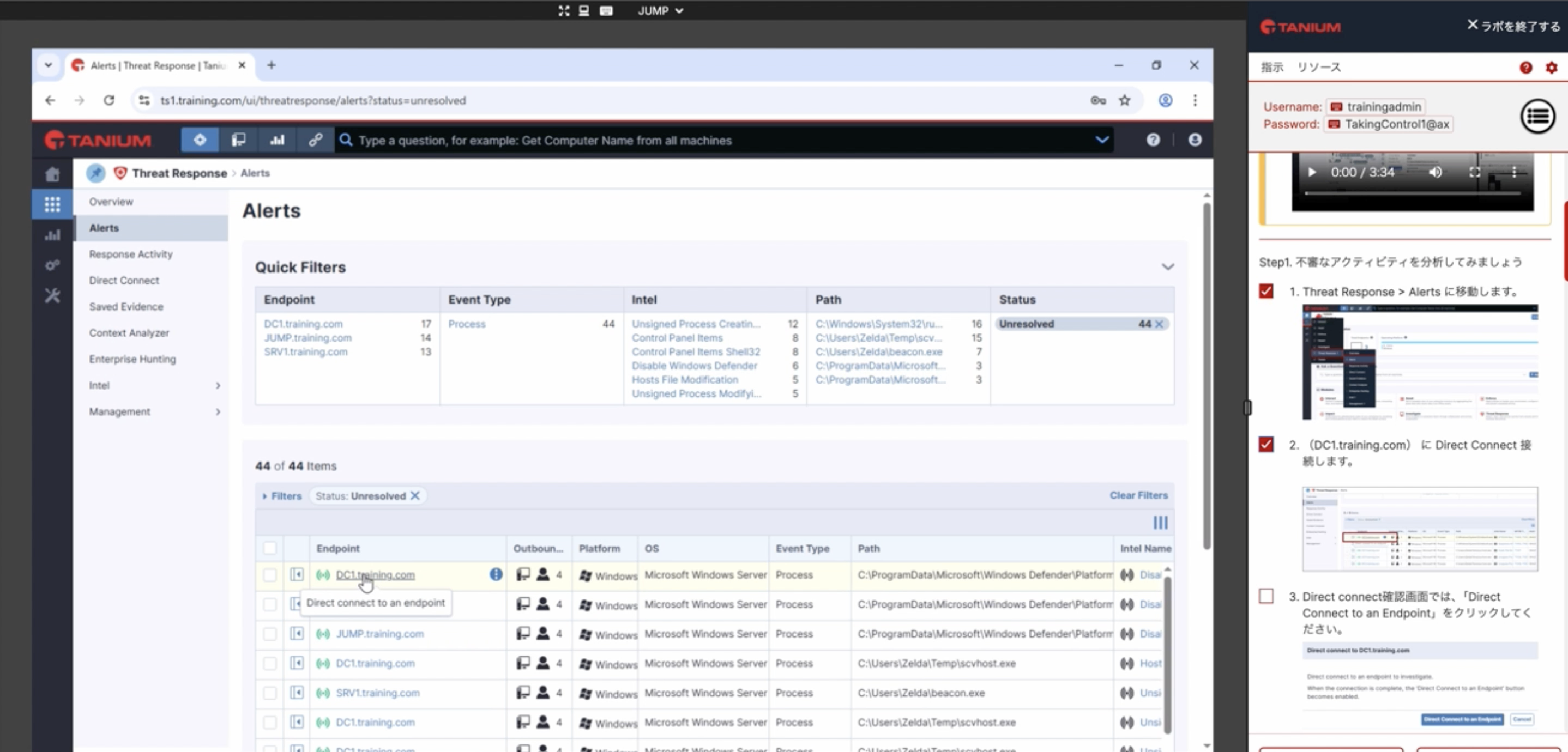This screenshot has height=752, width=1568.
Task: Click the info icon in first DC1.training.com row
Action: [x=496, y=574]
